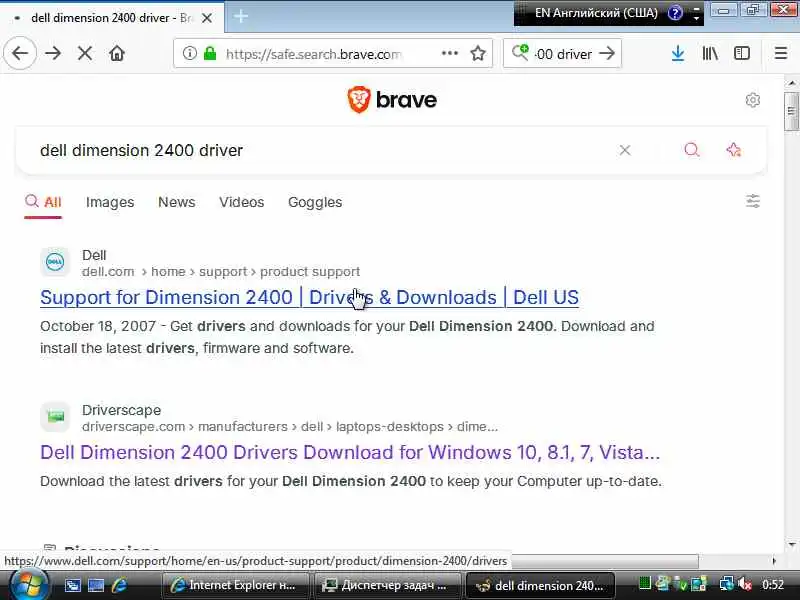Image resolution: width=800 pixels, height=600 pixels.
Task: Submit toolbar search with arrow
Action: [x=607, y=53]
